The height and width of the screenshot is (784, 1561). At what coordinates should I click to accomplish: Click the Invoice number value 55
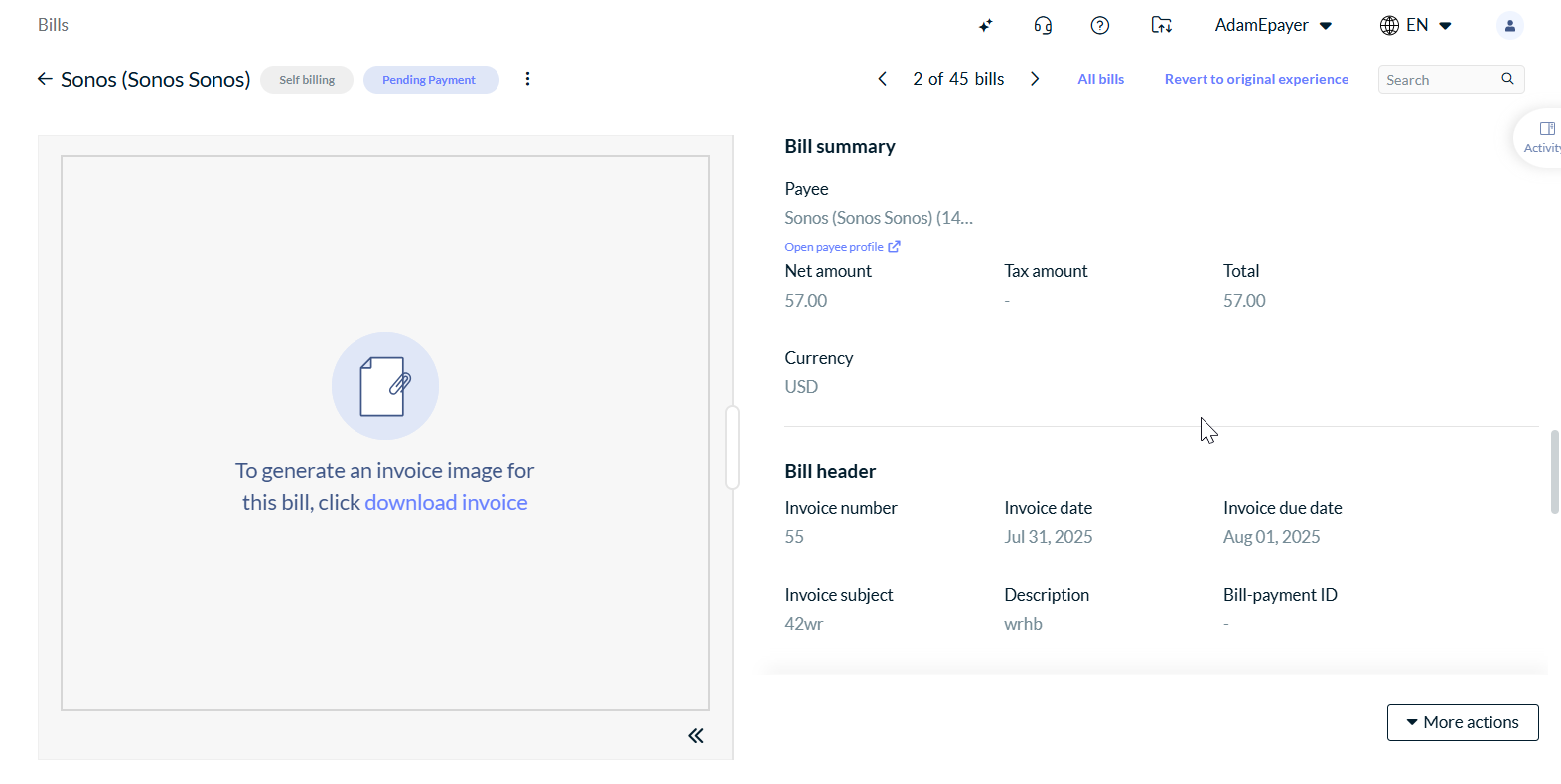(794, 537)
